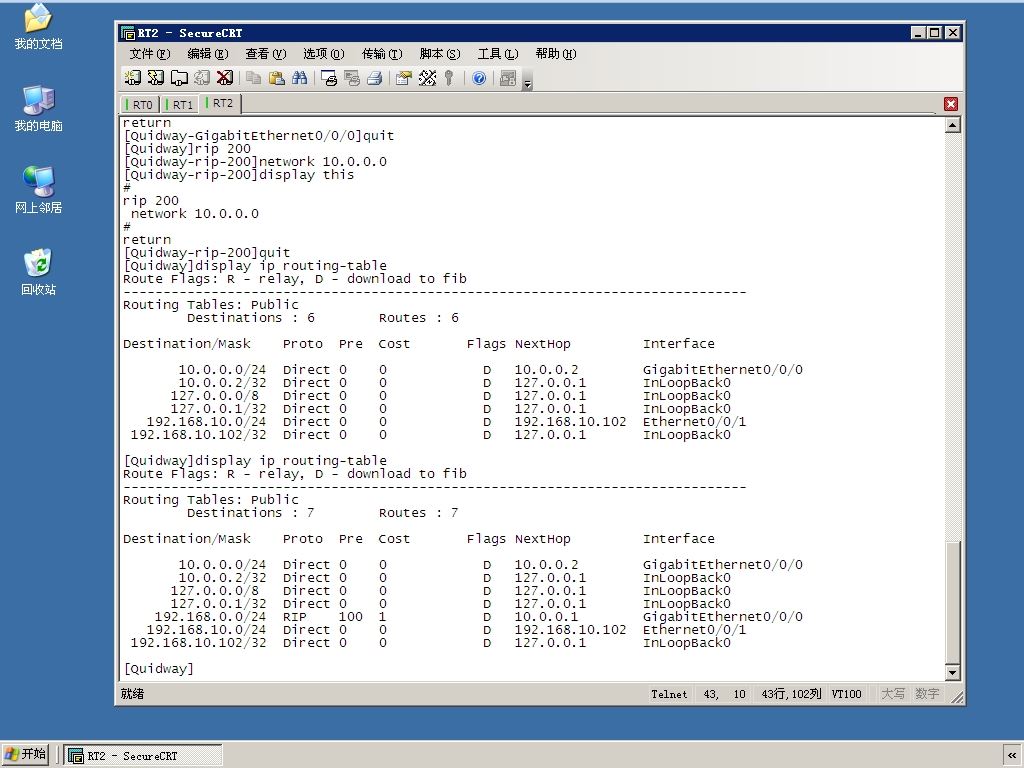This screenshot has height=768, width=1024.
Task: Select the 我的文档 desktop icon
Action: point(39,27)
